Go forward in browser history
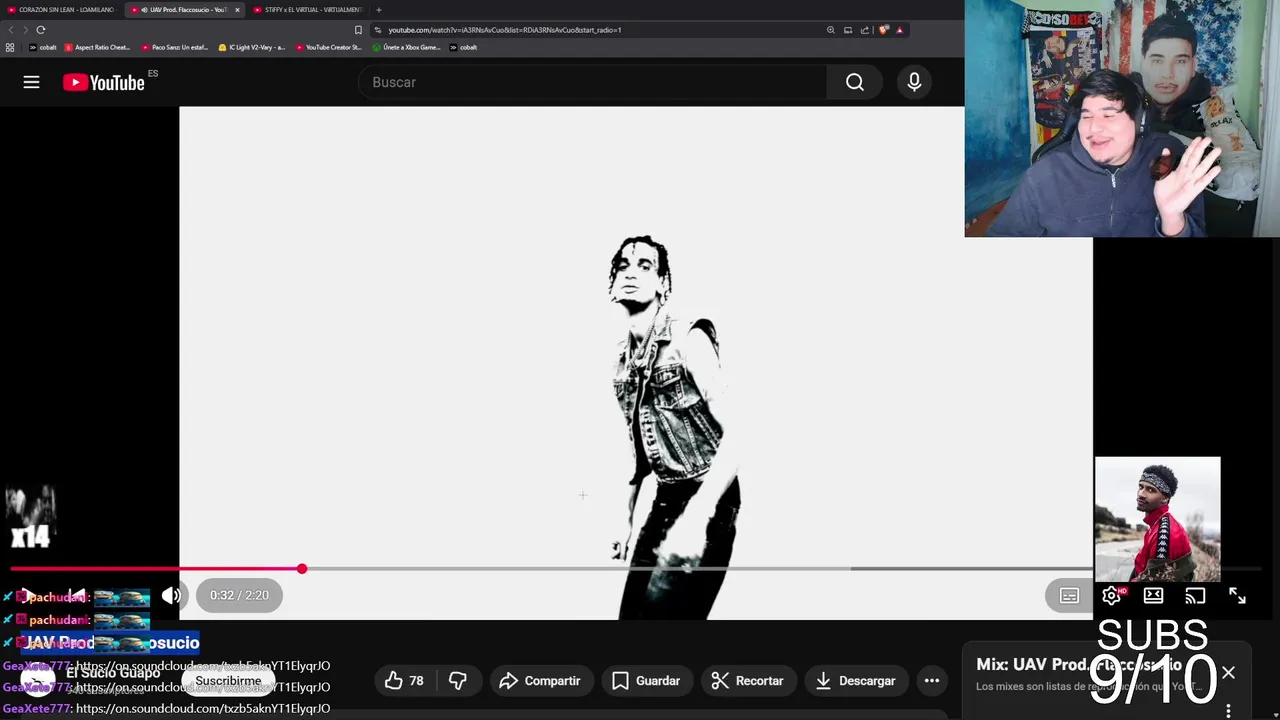The image size is (1280, 720). tap(25, 30)
